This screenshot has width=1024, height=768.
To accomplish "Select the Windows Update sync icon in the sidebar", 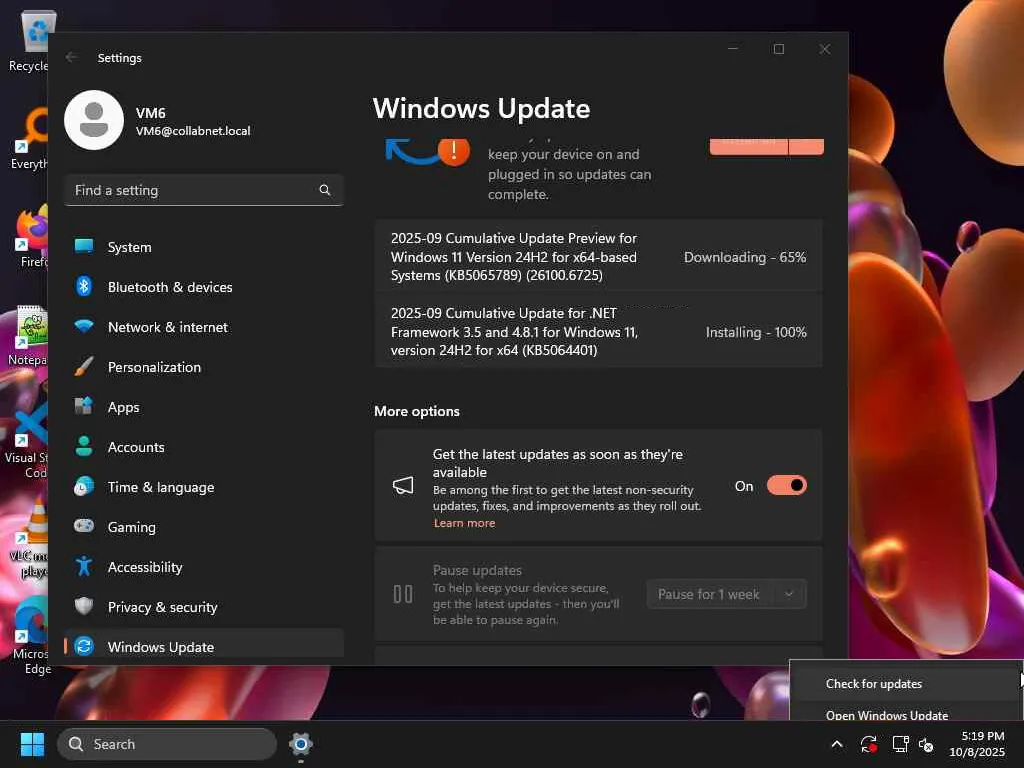I will click(x=84, y=646).
